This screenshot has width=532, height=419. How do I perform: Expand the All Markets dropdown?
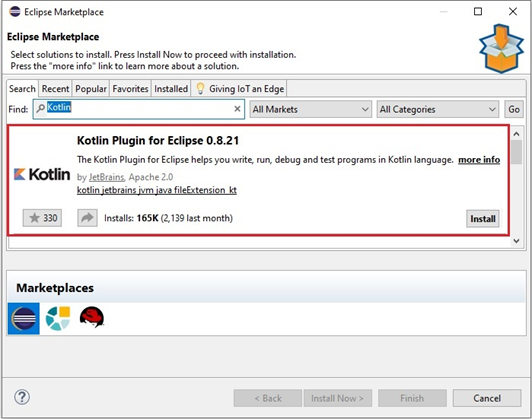point(310,109)
